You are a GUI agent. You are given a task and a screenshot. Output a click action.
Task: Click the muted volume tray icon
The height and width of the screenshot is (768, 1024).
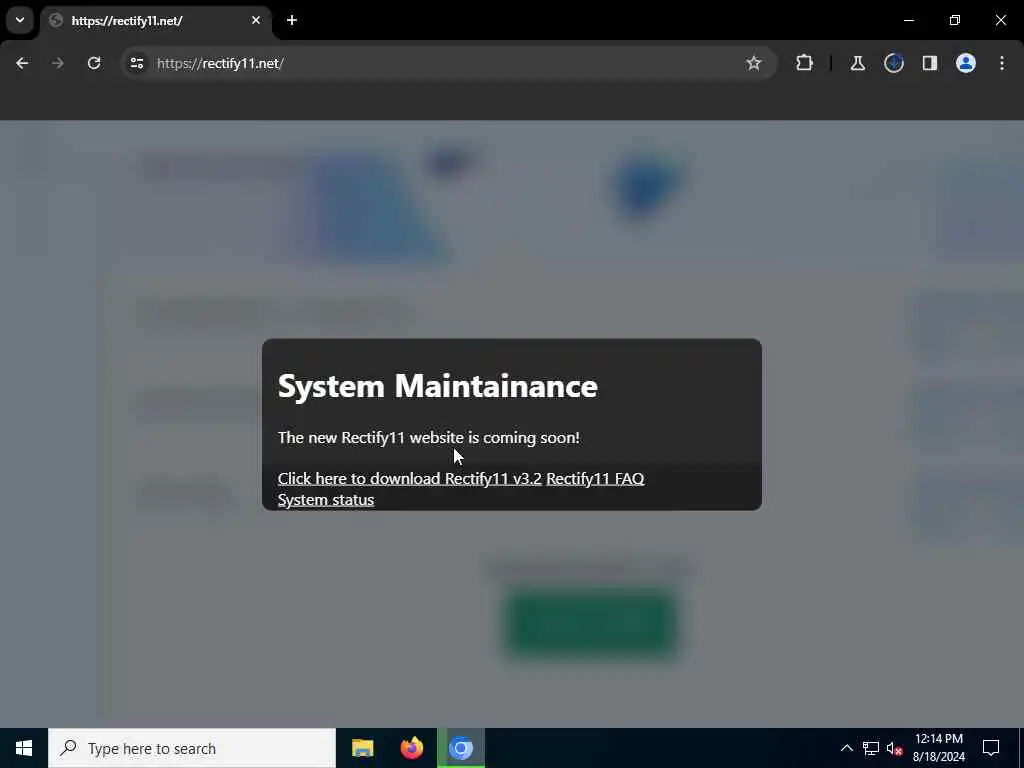[x=894, y=748]
